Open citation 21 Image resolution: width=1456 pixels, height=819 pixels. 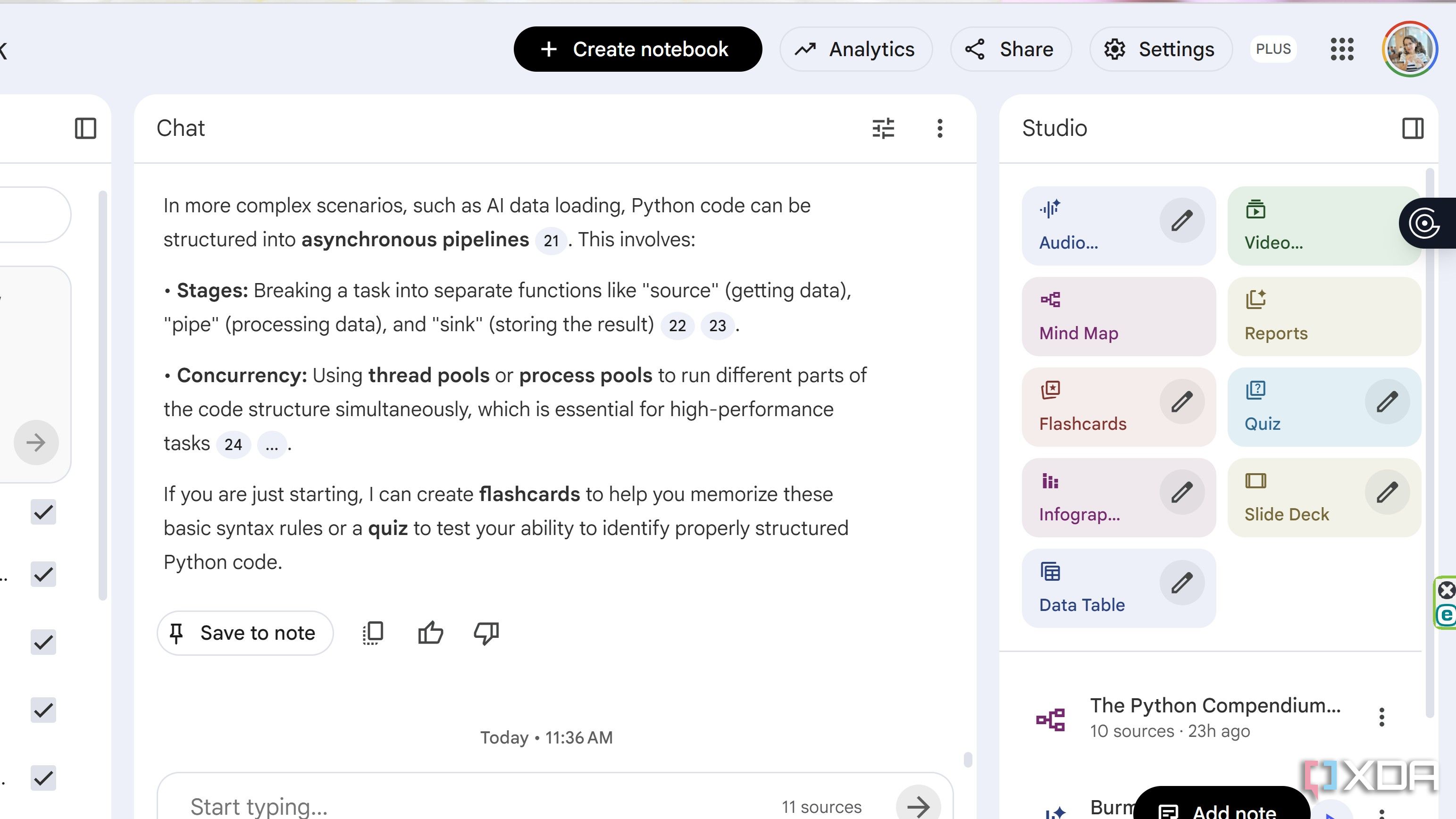[551, 241]
